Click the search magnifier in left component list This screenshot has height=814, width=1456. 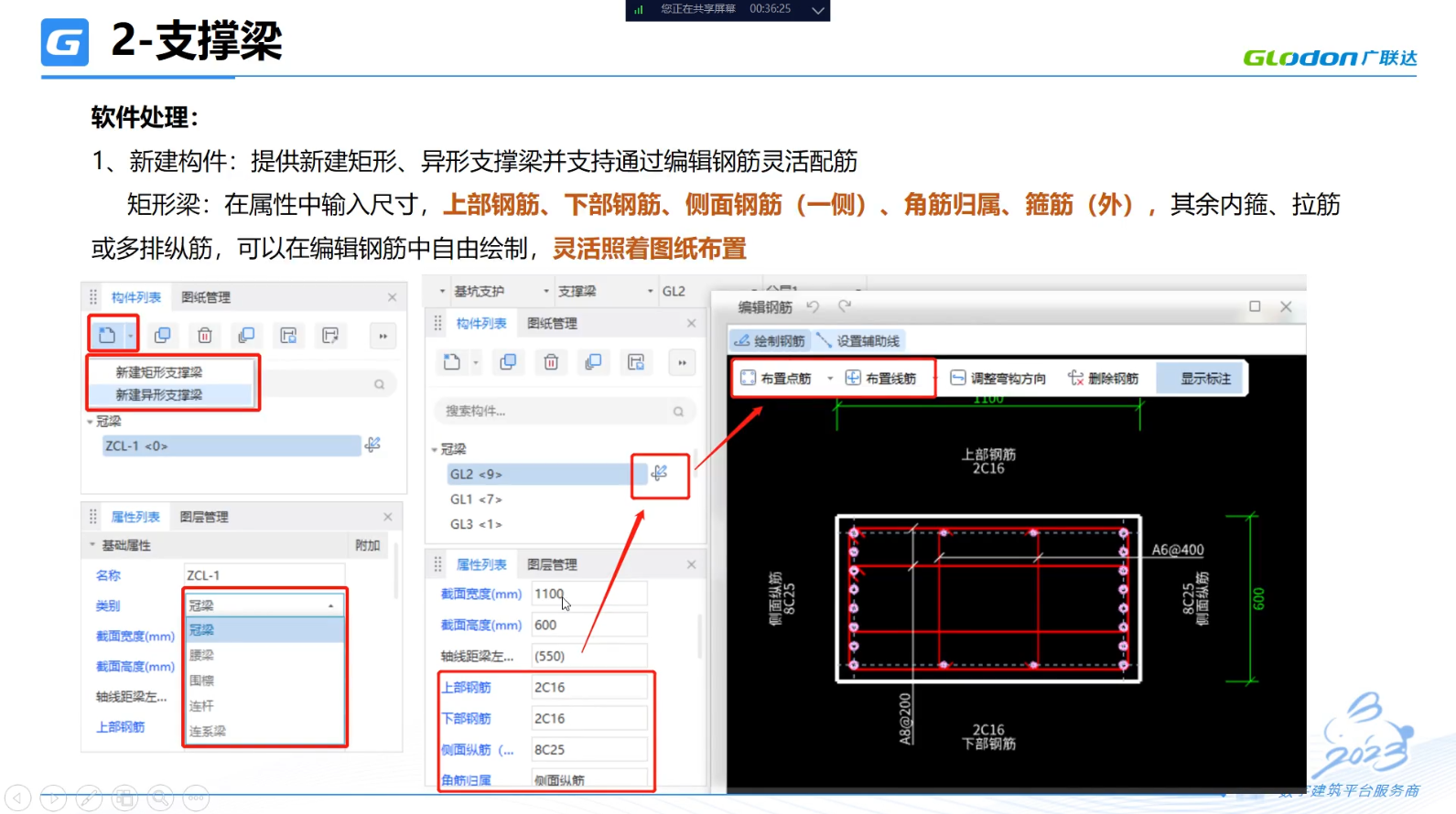click(379, 384)
